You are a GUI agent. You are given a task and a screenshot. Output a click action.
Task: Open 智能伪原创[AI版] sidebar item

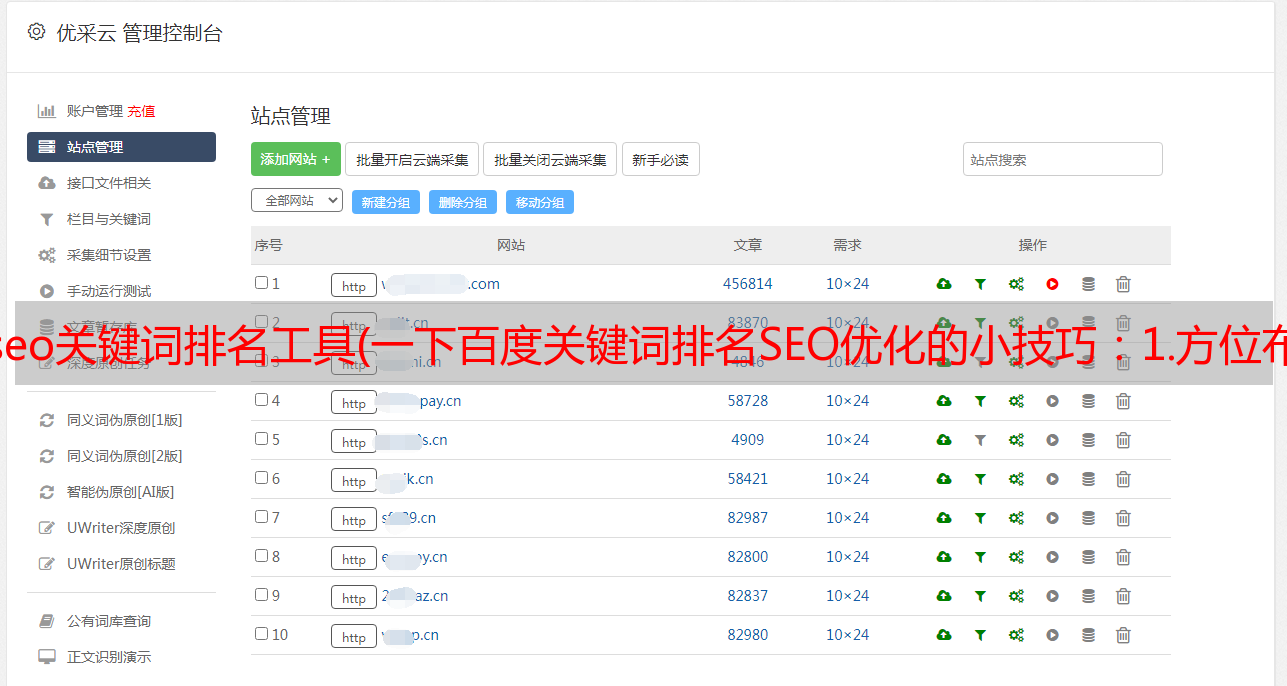point(121,492)
